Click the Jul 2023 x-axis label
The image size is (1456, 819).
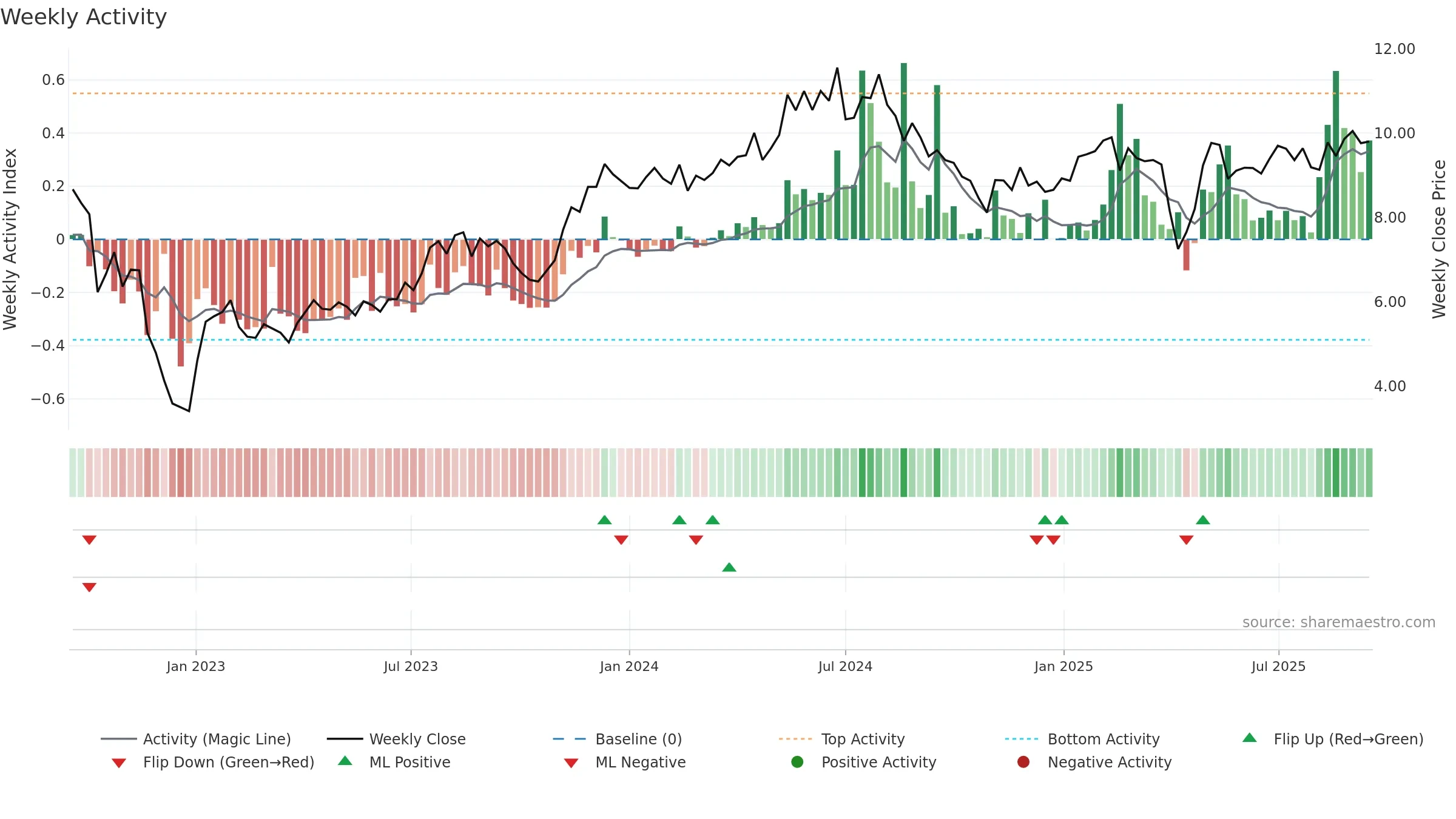click(x=411, y=666)
